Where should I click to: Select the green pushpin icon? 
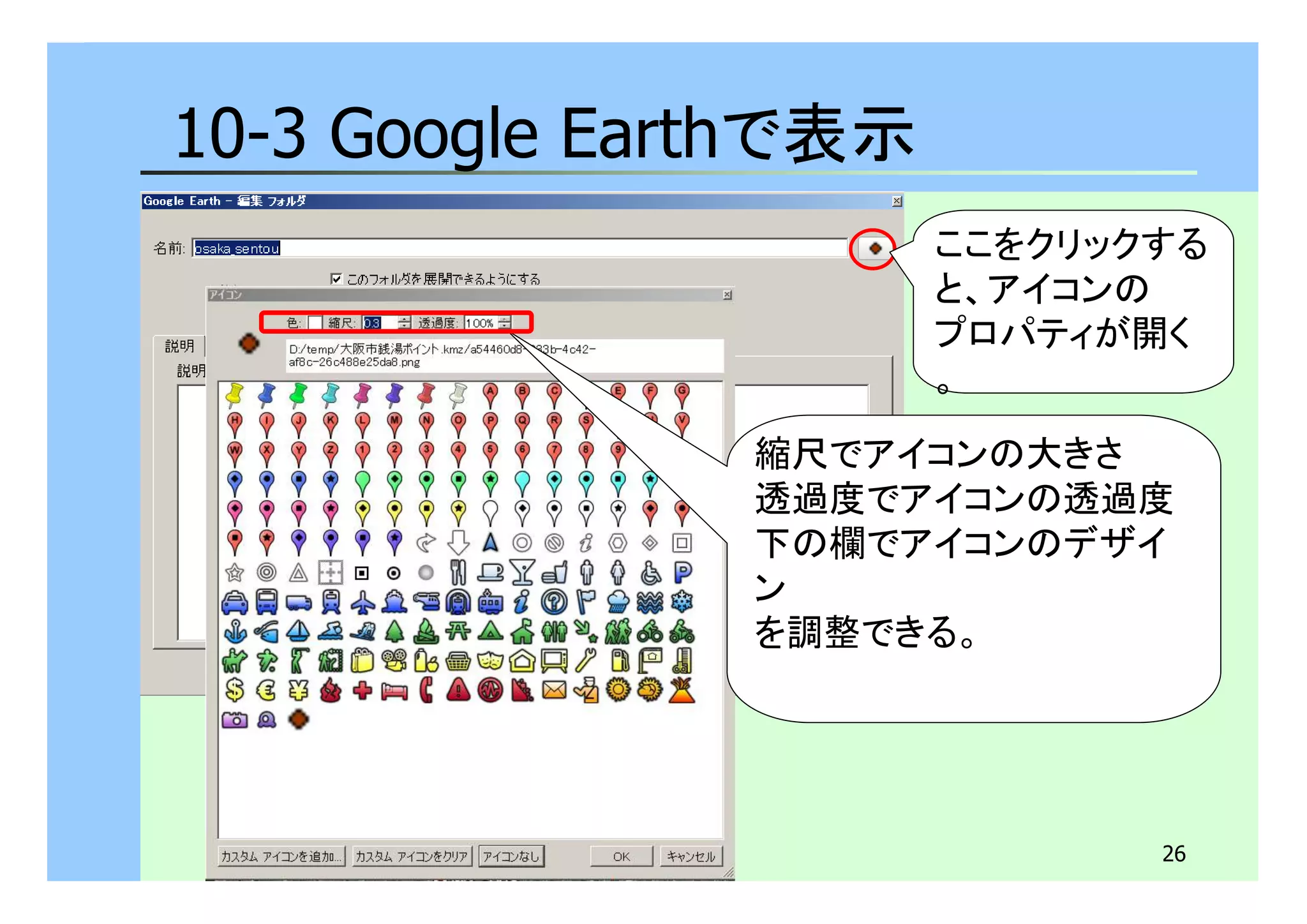pos(298,395)
